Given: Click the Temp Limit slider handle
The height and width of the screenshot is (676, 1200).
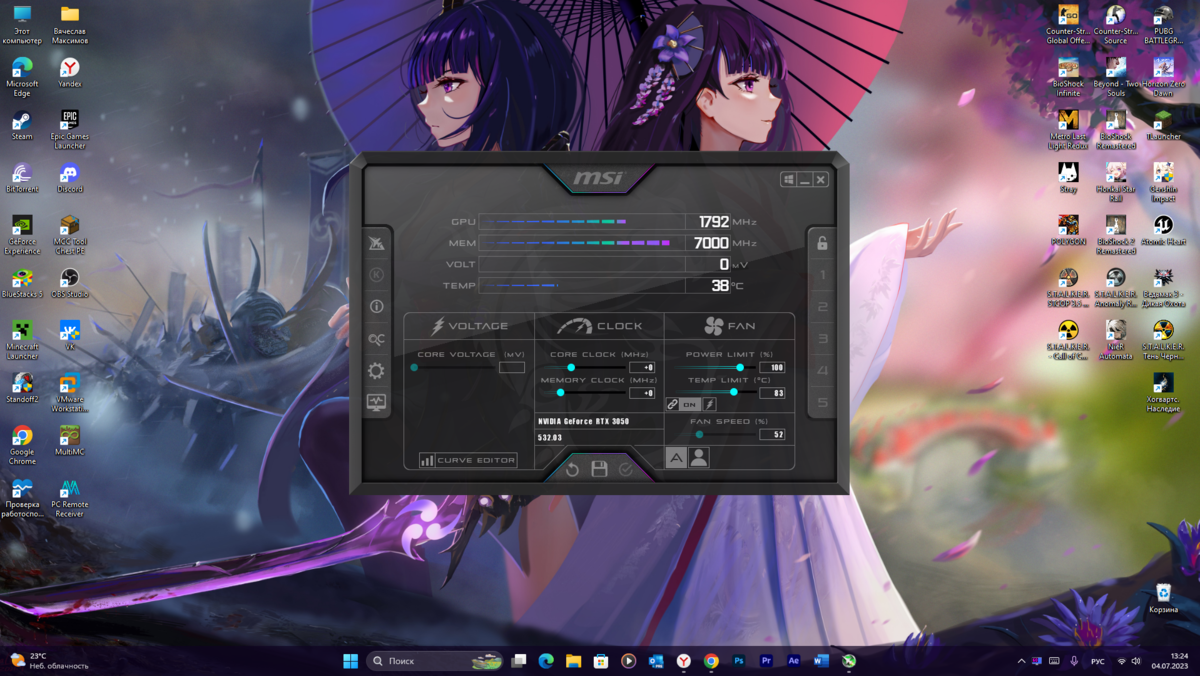Looking at the screenshot, I should [x=733, y=393].
